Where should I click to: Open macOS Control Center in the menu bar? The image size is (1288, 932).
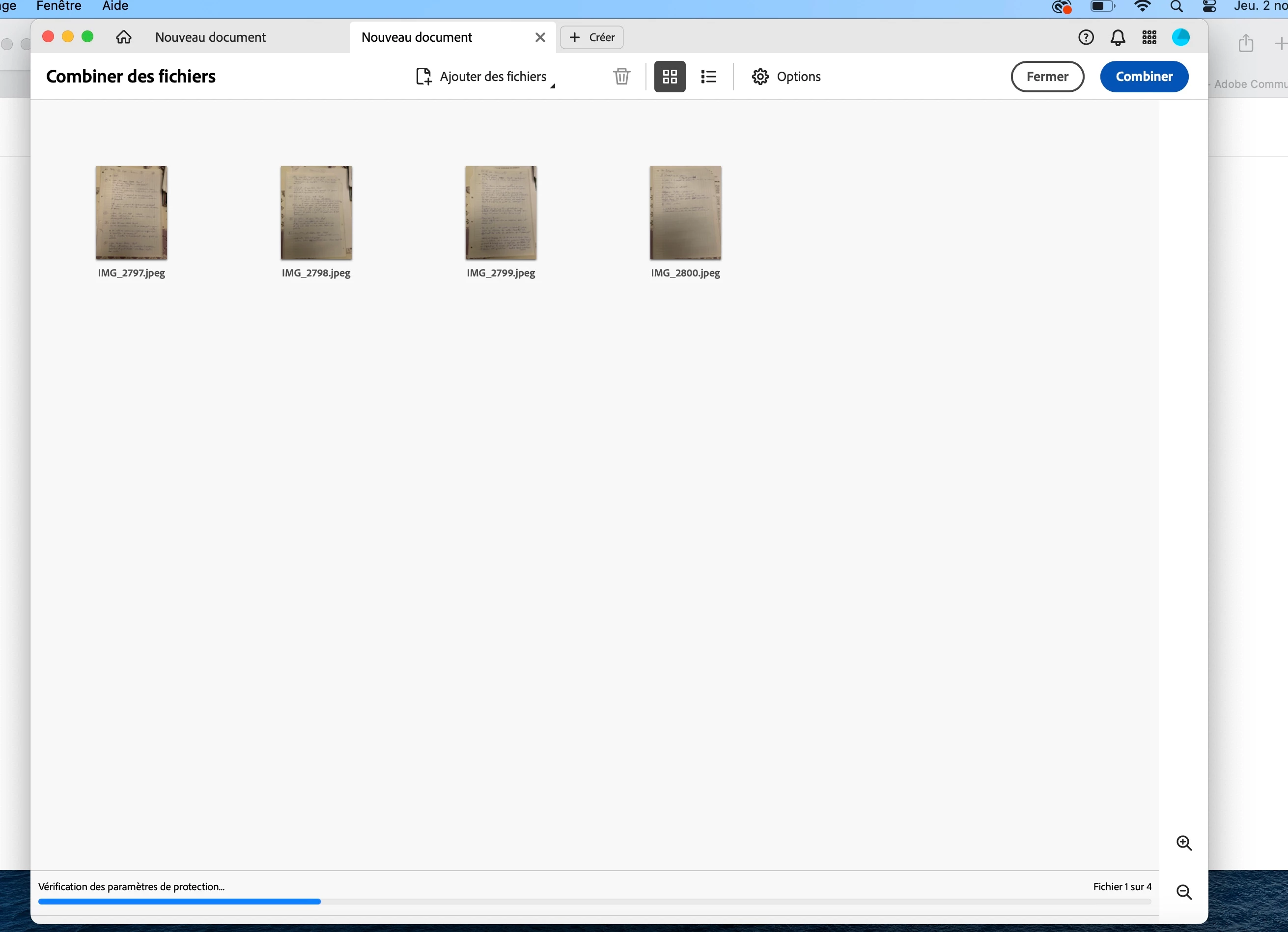point(1209,6)
